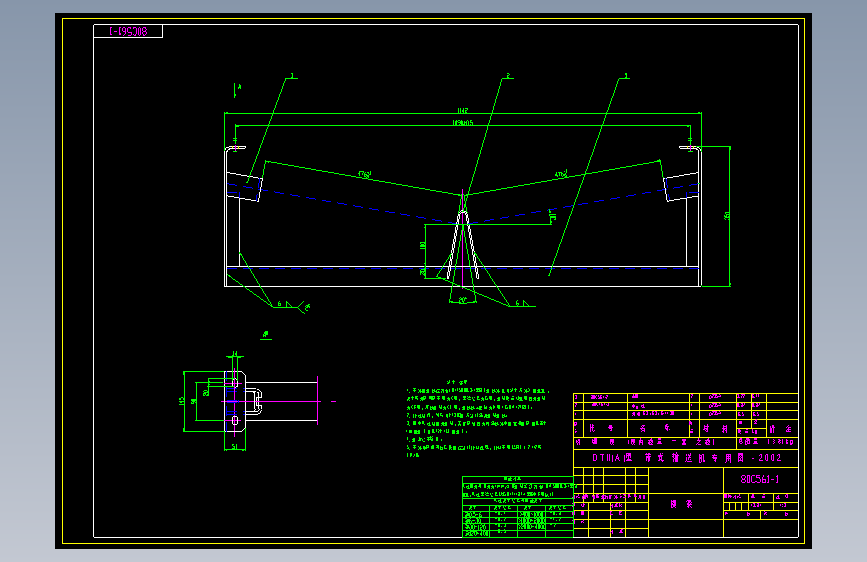Select the mirrored drawing number box at top-left
Image resolution: width=867 pixels, height=562 pixels.
[x=128, y=32]
